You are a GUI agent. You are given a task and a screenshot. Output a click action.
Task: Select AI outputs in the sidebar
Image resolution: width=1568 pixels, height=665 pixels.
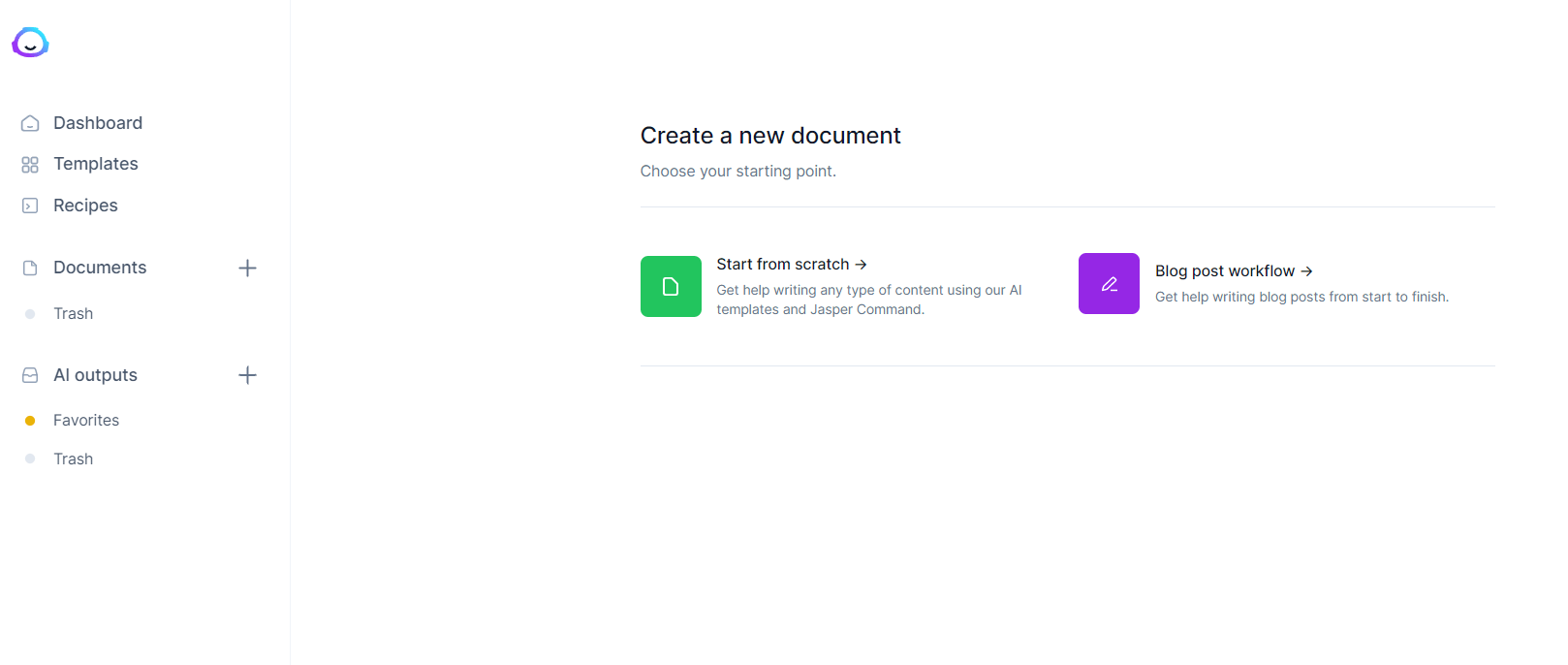95,375
